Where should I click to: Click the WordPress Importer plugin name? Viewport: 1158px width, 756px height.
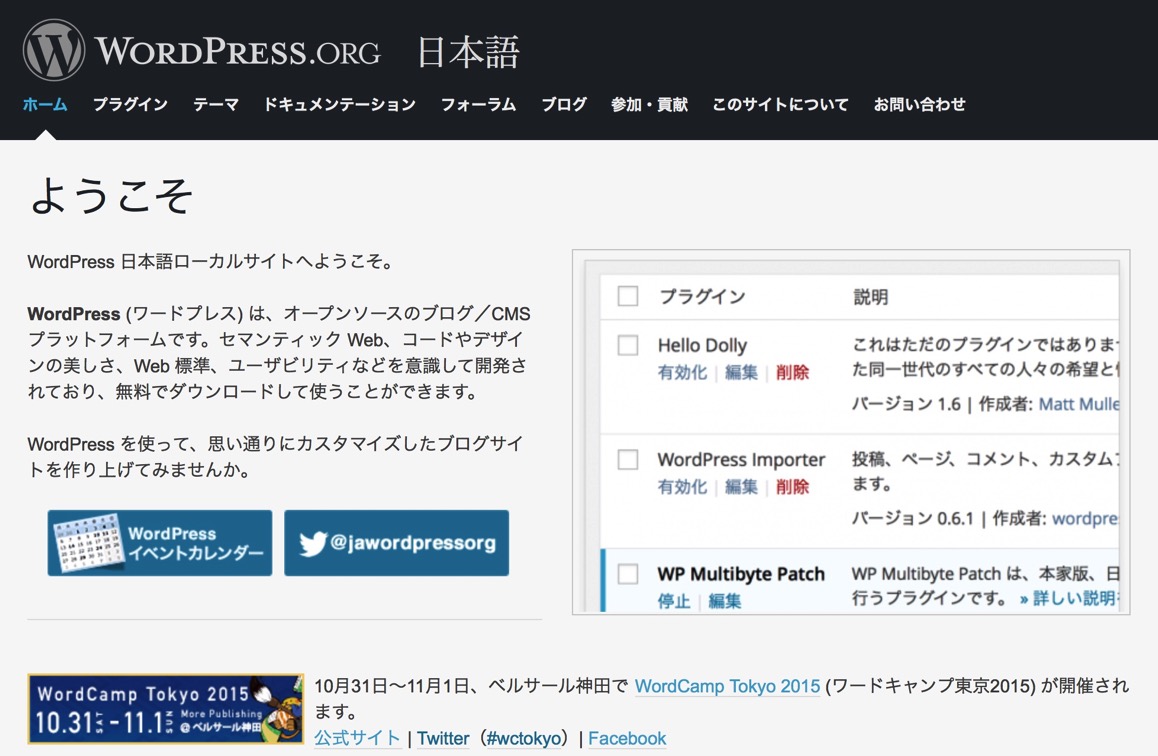click(x=741, y=459)
